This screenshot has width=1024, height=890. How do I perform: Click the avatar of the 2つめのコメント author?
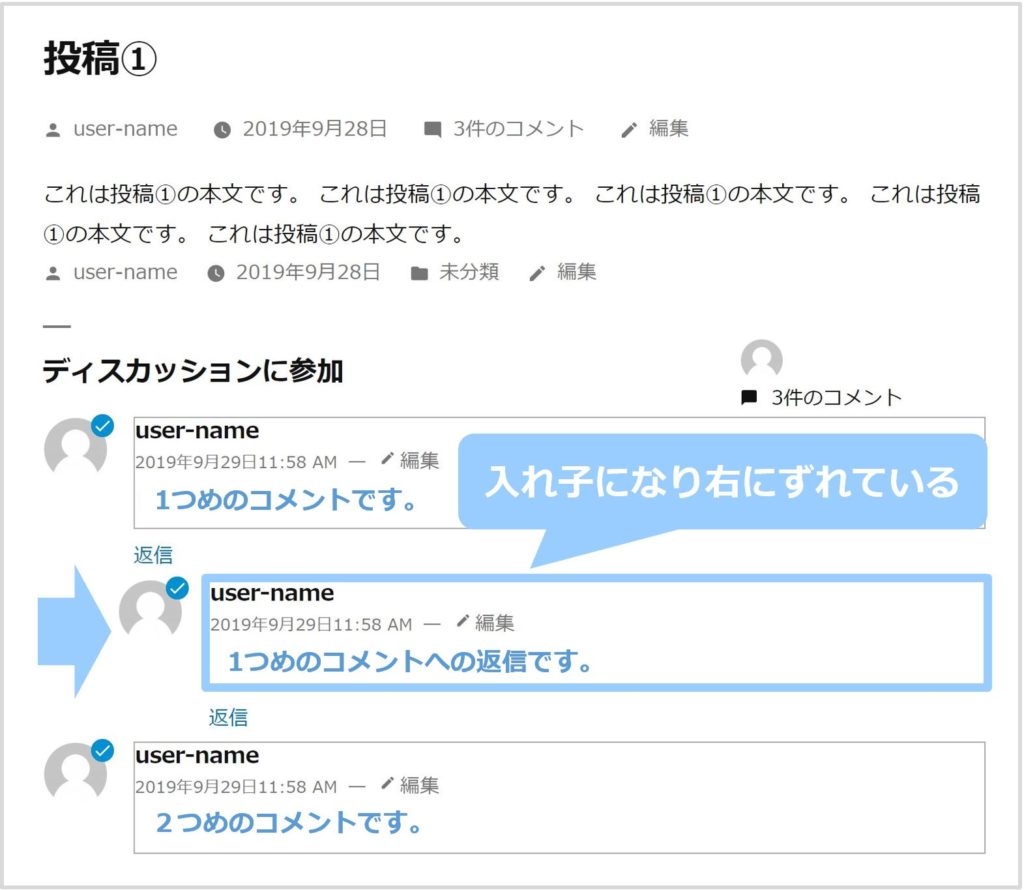tap(76, 773)
